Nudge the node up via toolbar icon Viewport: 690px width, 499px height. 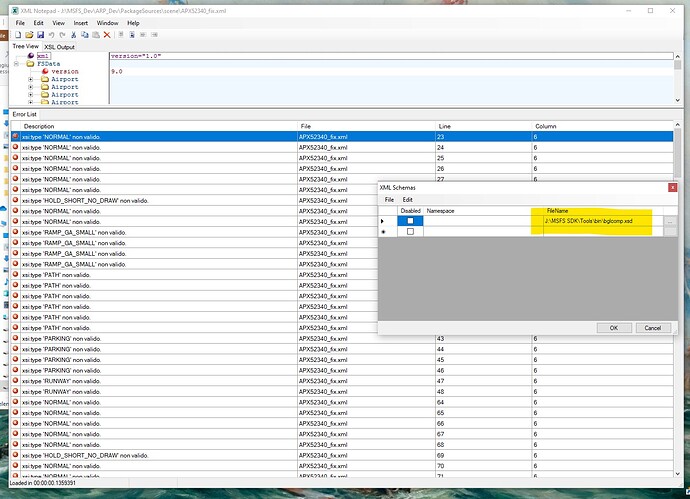pyautogui.click(x=121, y=35)
